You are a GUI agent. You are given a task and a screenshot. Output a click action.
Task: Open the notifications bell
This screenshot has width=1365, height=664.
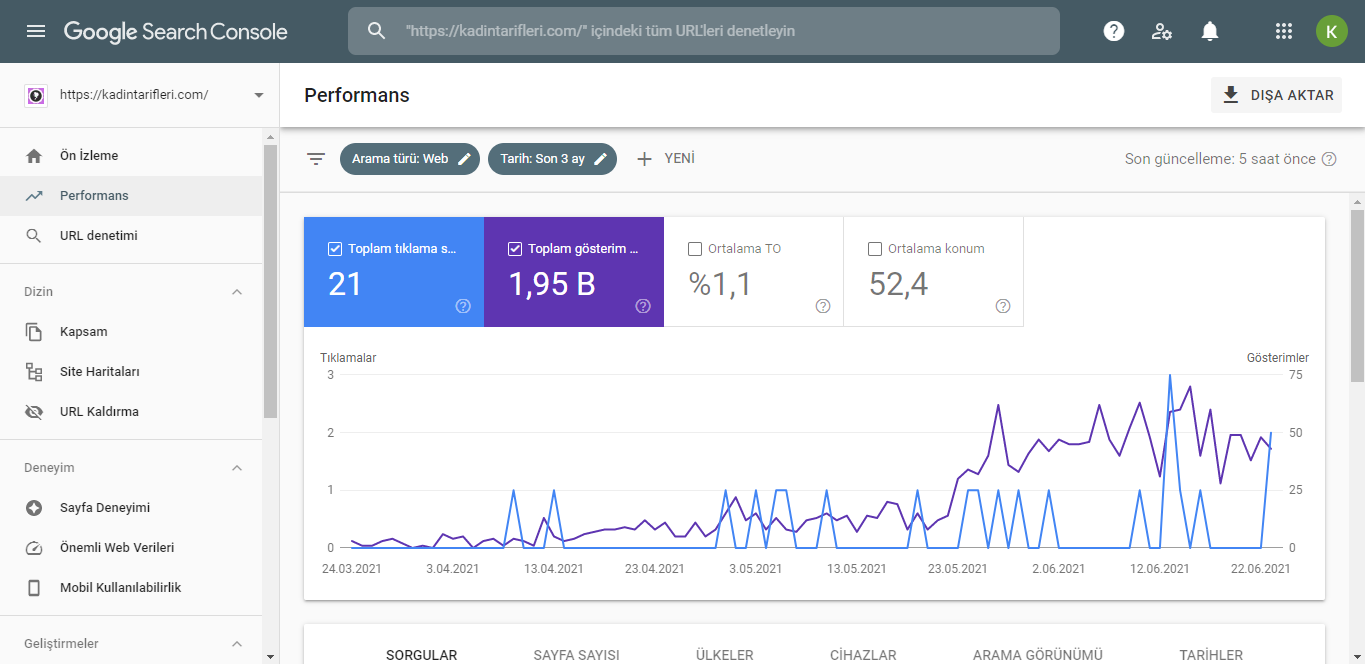[1210, 31]
